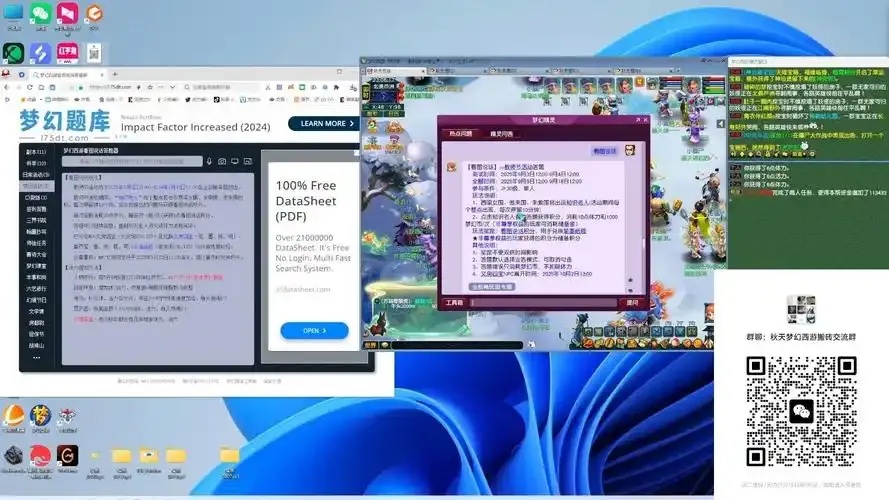Viewport: 889px width, 500px height.
Task: Select the 热点问题 tab in 梦幻精灵
Action: coord(460,134)
